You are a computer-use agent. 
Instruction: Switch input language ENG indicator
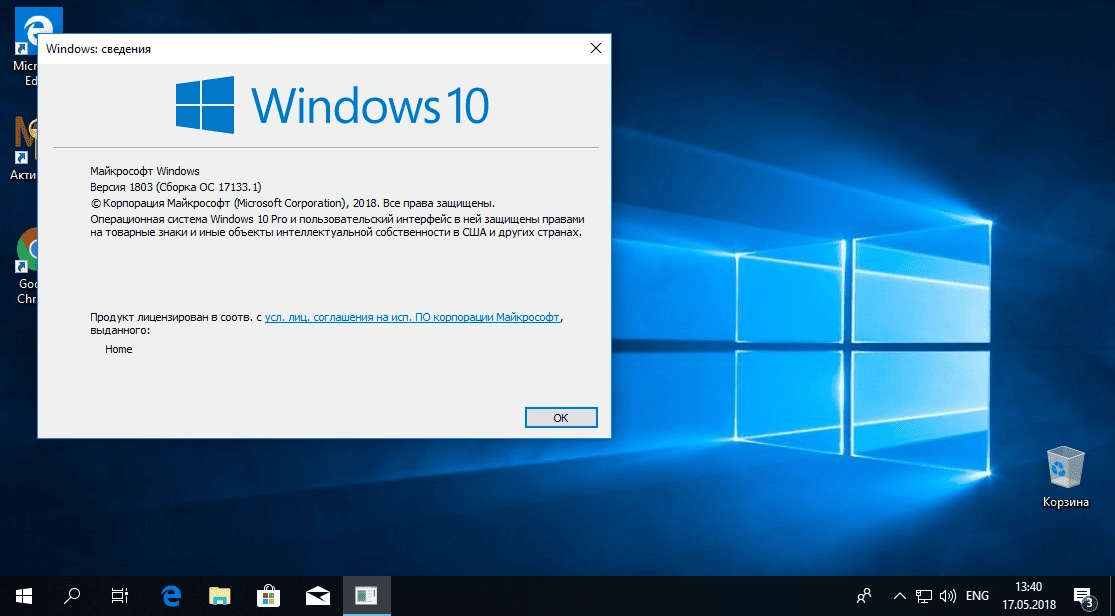(x=977, y=596)
